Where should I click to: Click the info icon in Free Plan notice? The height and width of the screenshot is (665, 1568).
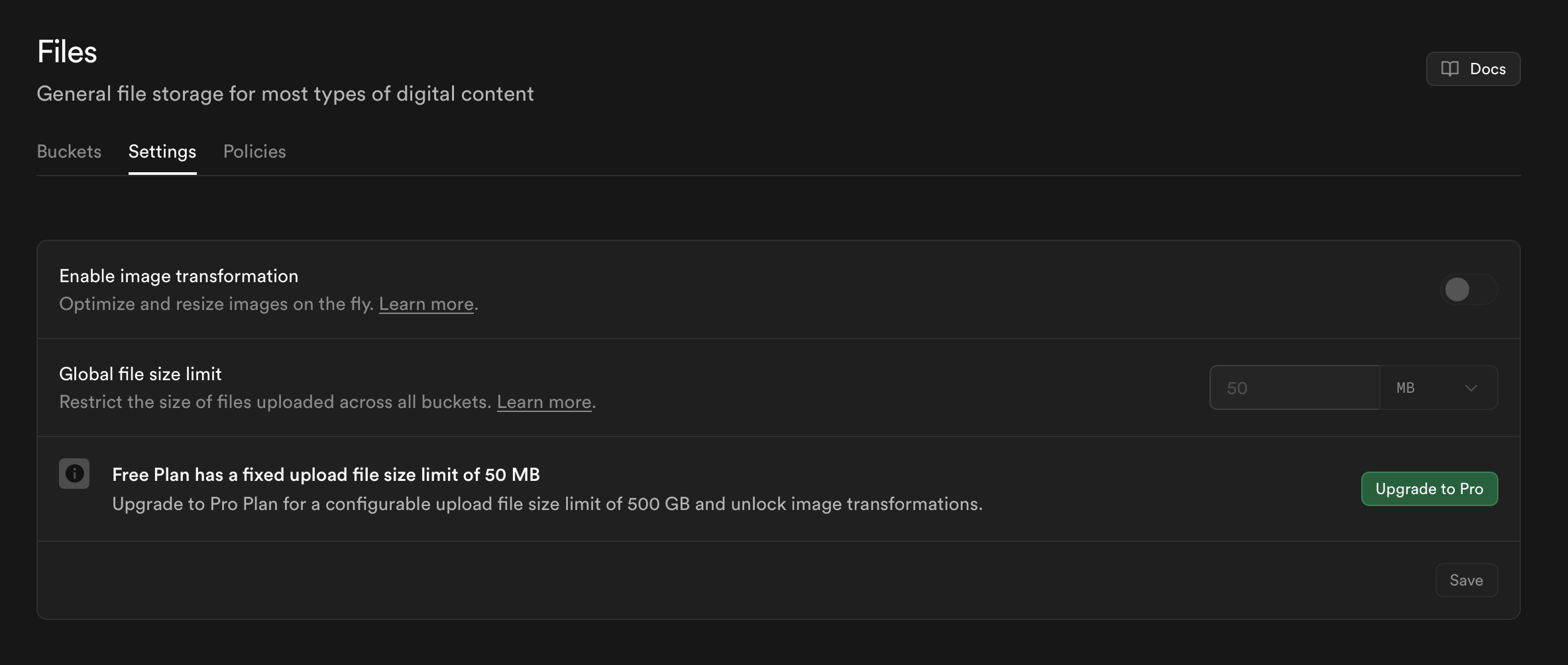(74, 474)
